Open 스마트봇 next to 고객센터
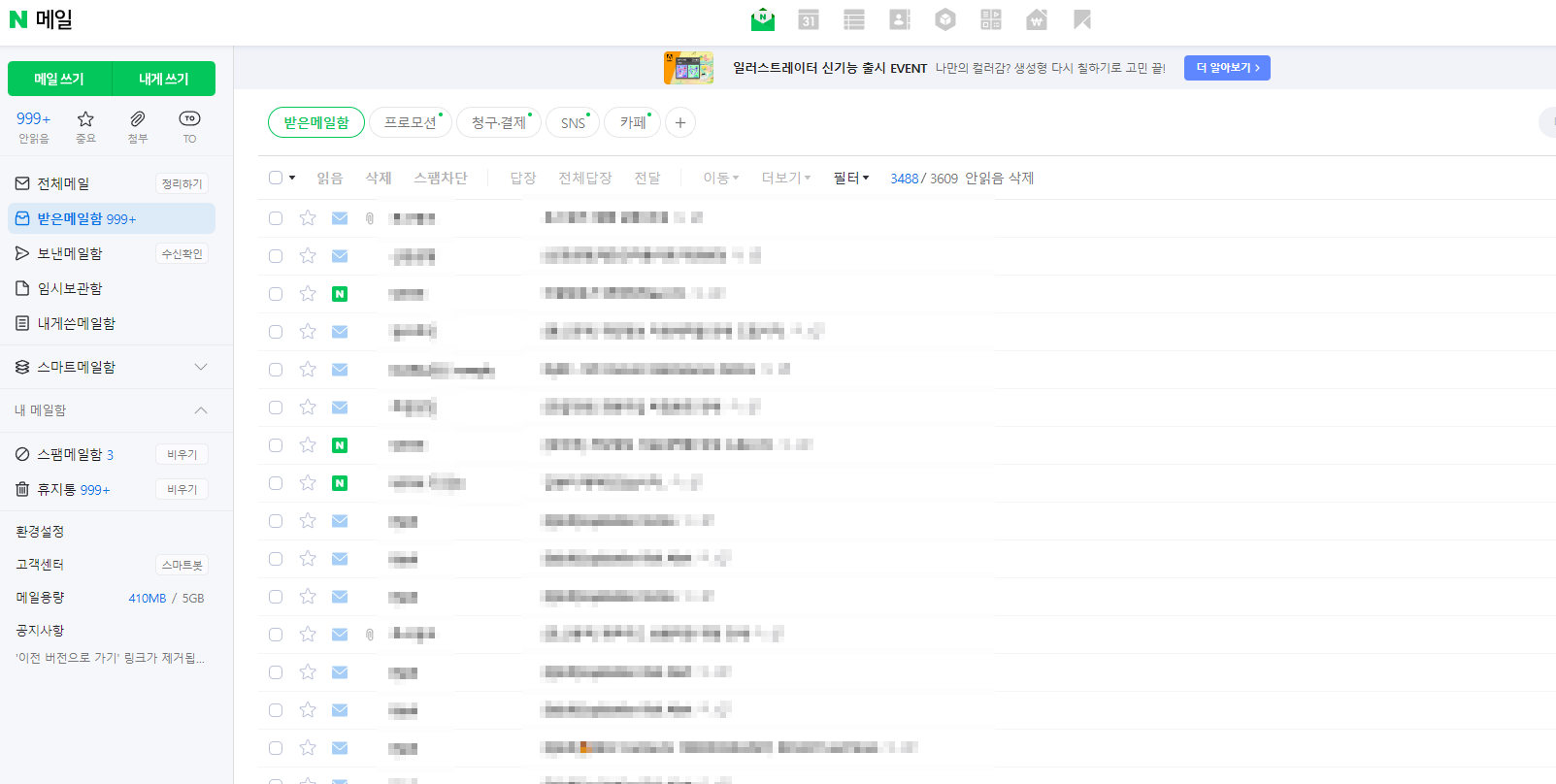The height and width of the screenshot is (784, 1556). click(x=182, y=565)
